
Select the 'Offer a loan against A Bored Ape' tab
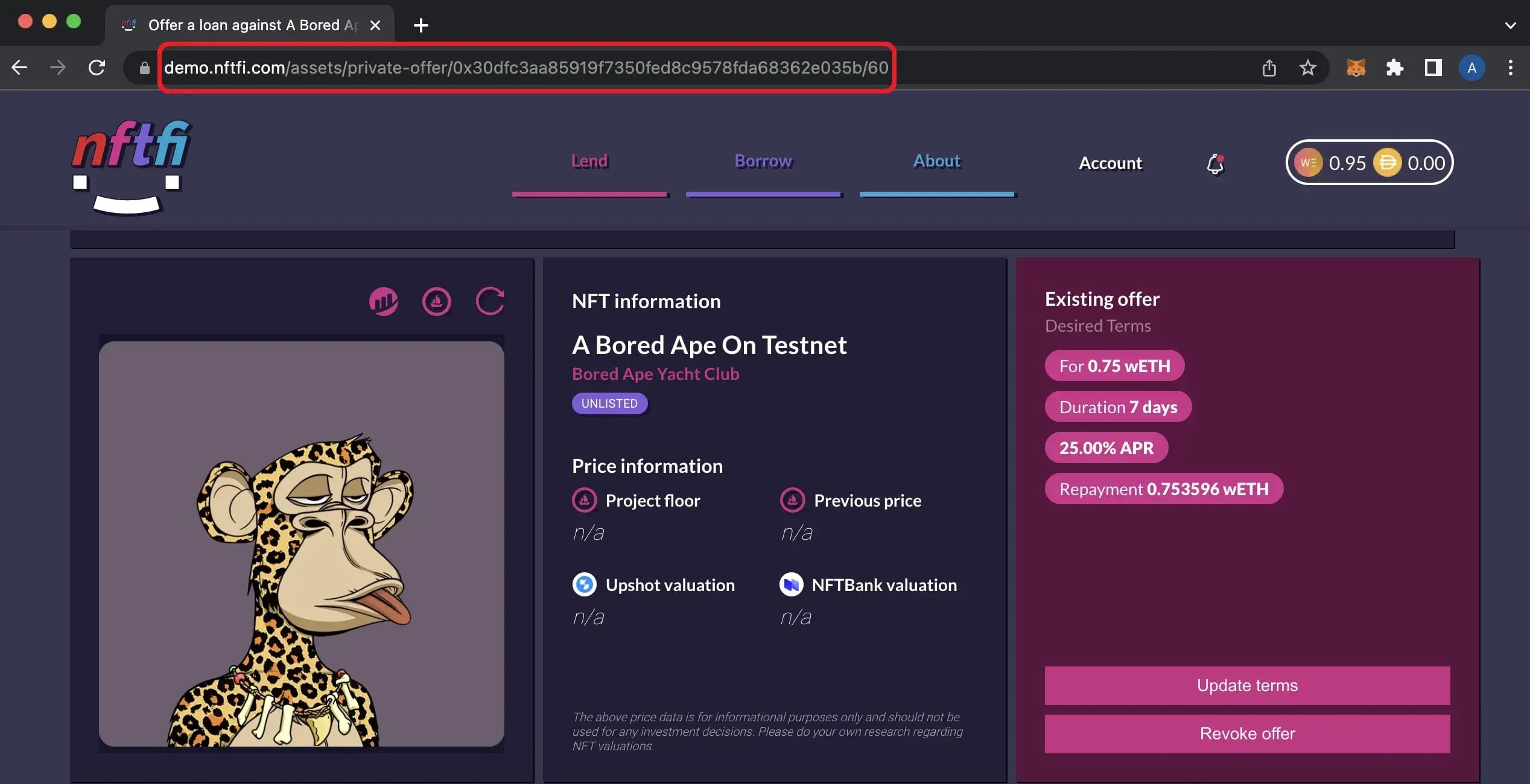[x=250, y=25]
